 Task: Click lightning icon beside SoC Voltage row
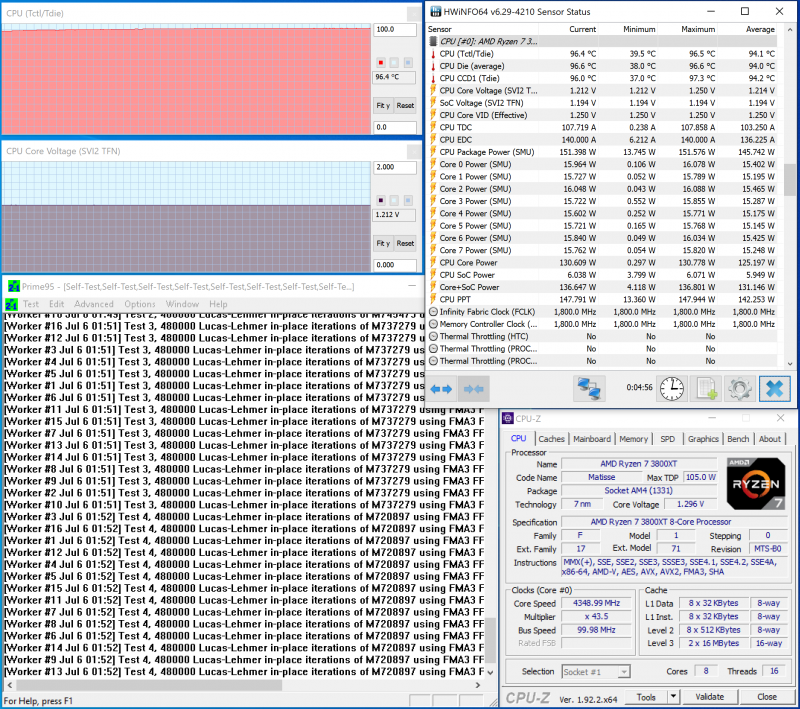[433, 103]
